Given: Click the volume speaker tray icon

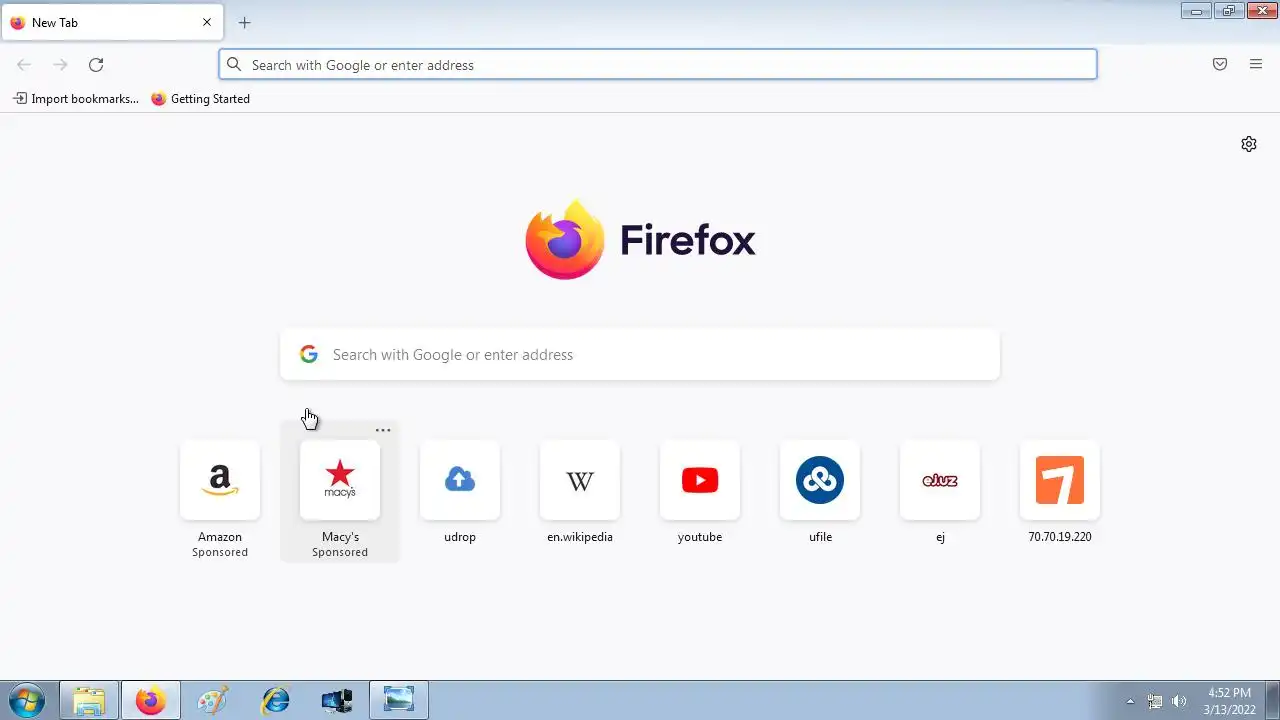Looking at the screenshot, I should (1179, 702).
